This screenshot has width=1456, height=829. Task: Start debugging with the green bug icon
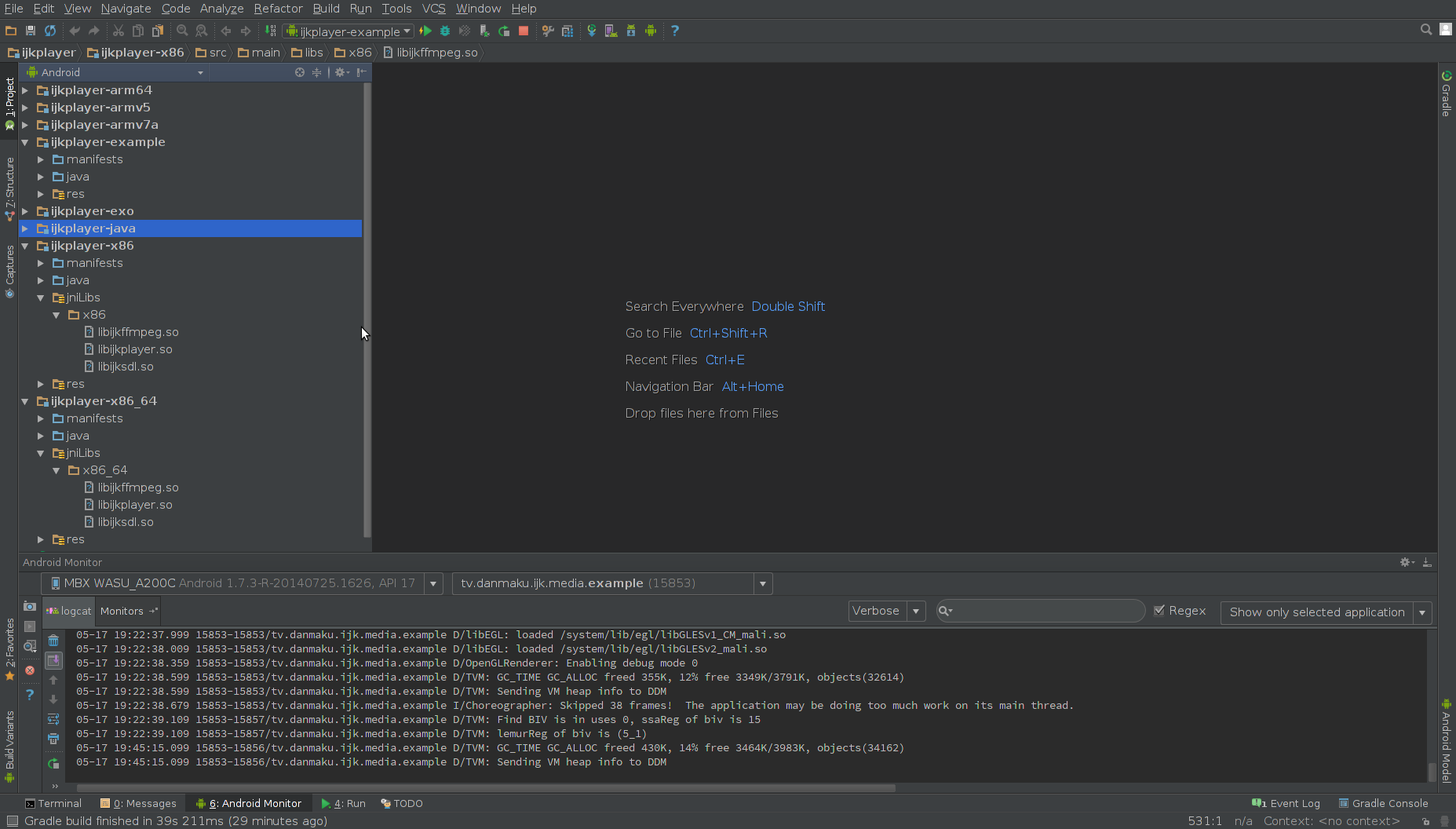coord(445,31)
